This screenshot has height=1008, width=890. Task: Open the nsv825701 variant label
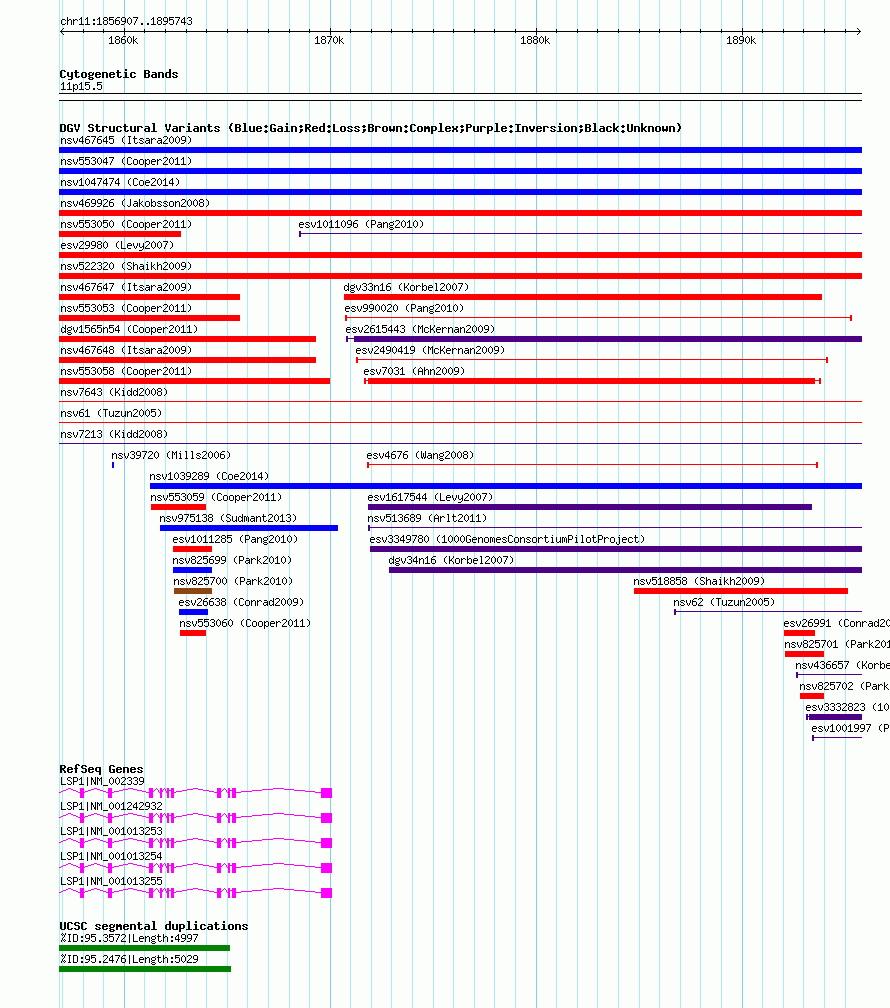[837, 644]
